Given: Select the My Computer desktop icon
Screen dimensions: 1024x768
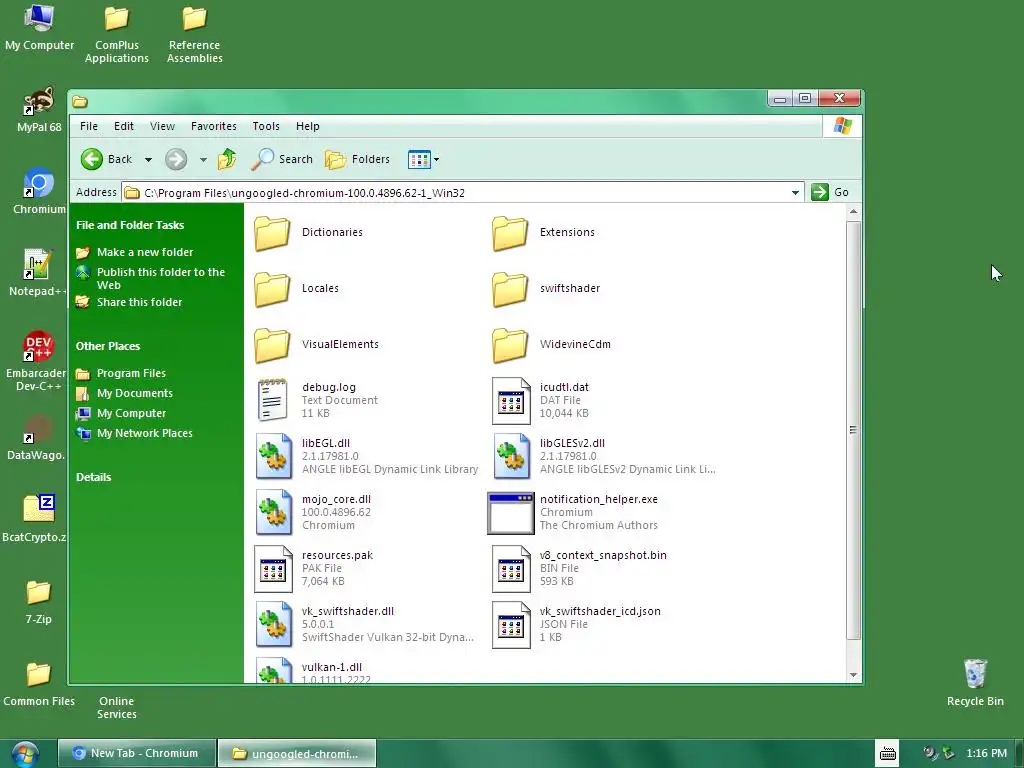Looking at the screenshot, I should tap(39, 27).
